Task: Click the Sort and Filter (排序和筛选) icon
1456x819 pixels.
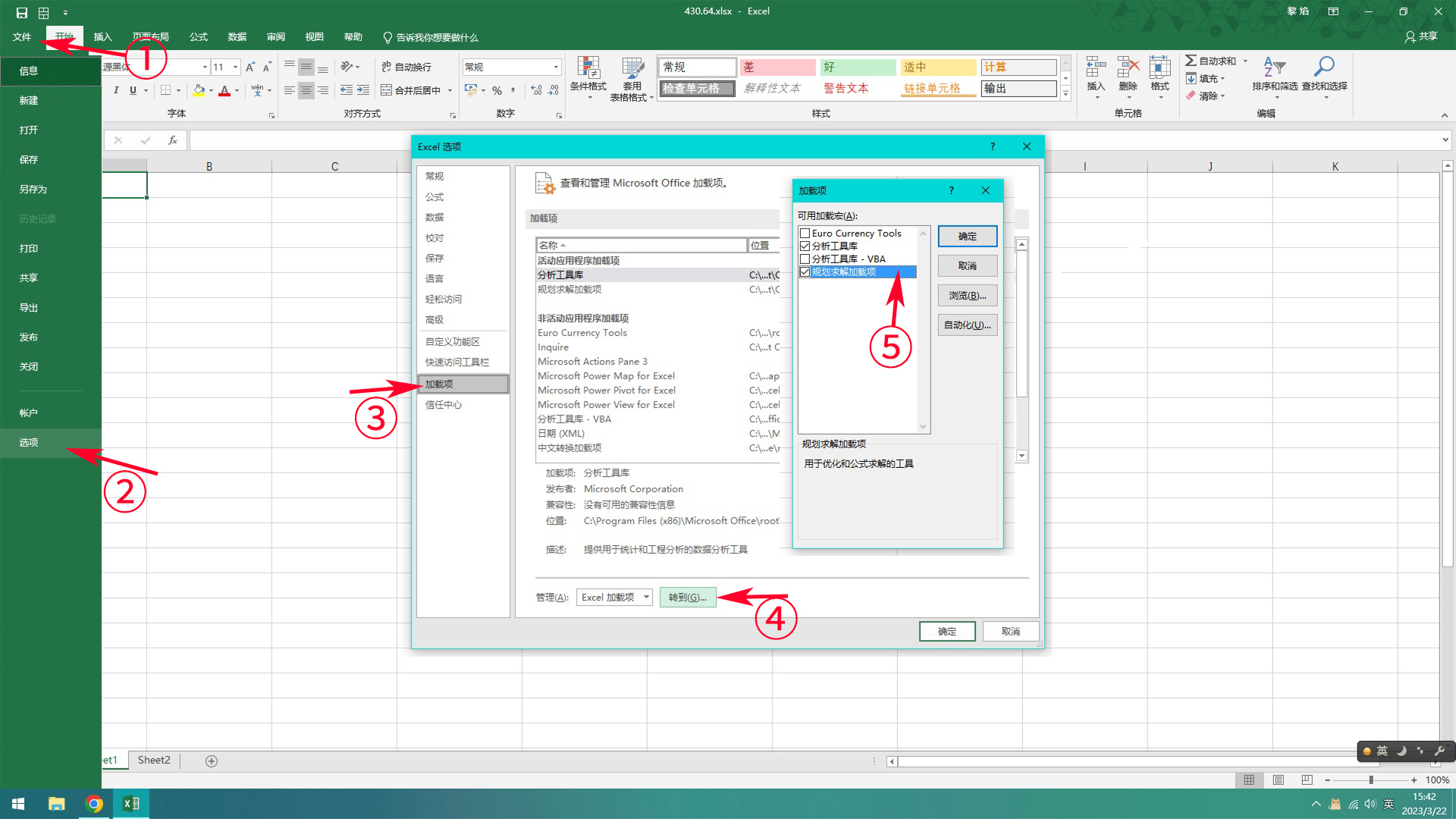Action: (x=1274, y=68)
